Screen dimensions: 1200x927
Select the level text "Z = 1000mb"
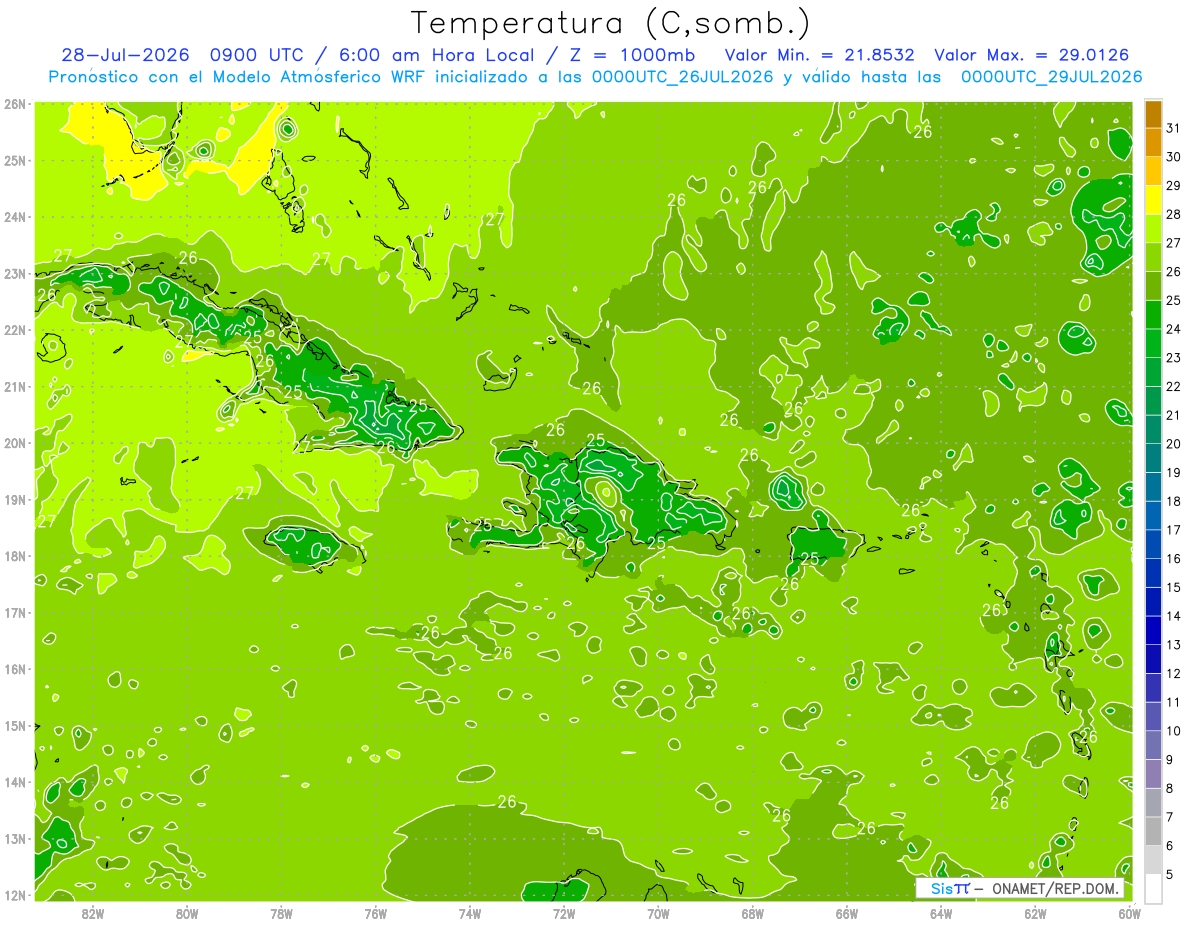point(634,55)
